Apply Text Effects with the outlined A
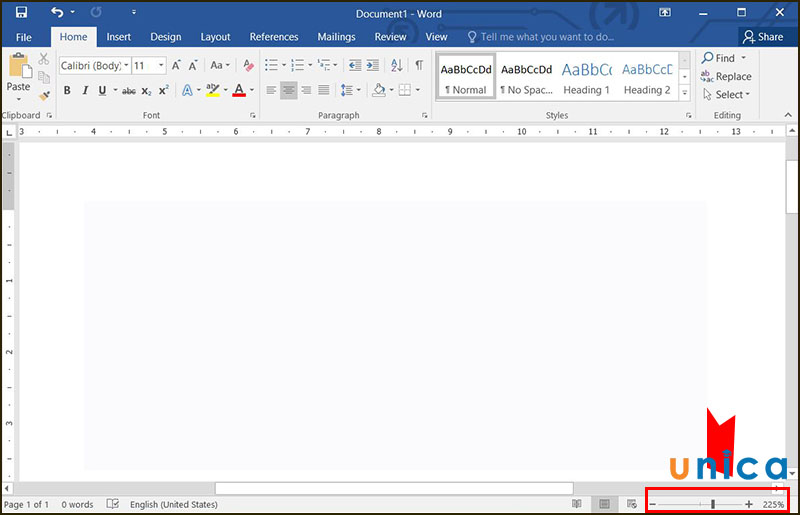Screen dimensions: 800x515 click(187, 90)
